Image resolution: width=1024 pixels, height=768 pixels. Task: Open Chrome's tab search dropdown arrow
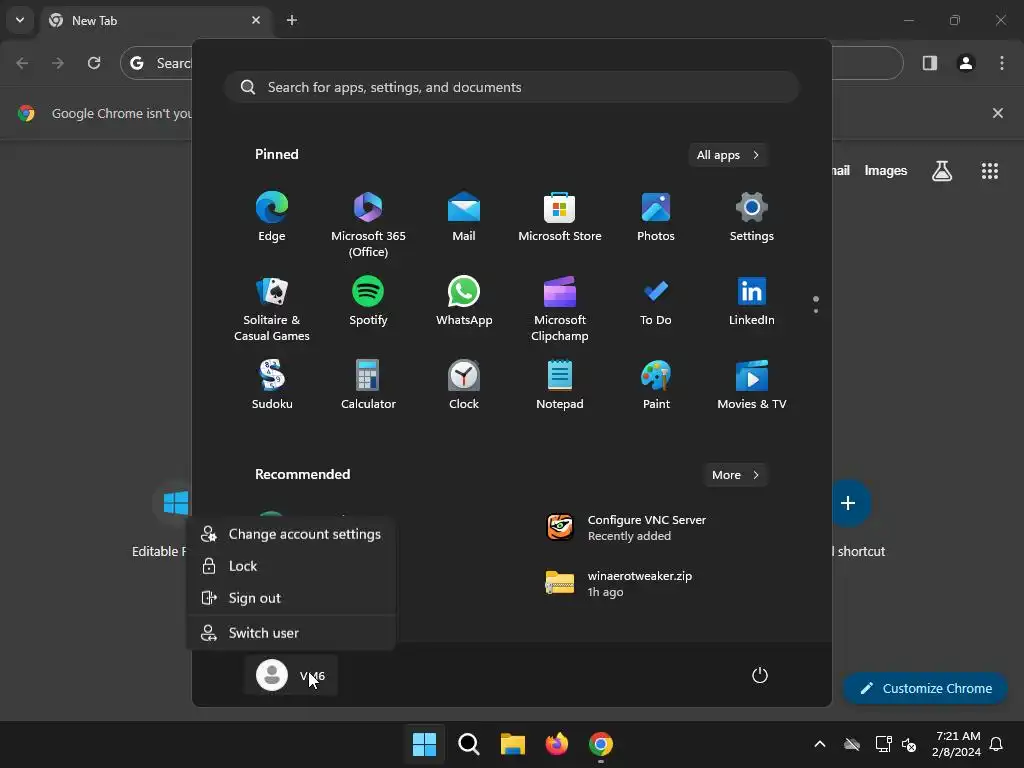coord(20,20)
